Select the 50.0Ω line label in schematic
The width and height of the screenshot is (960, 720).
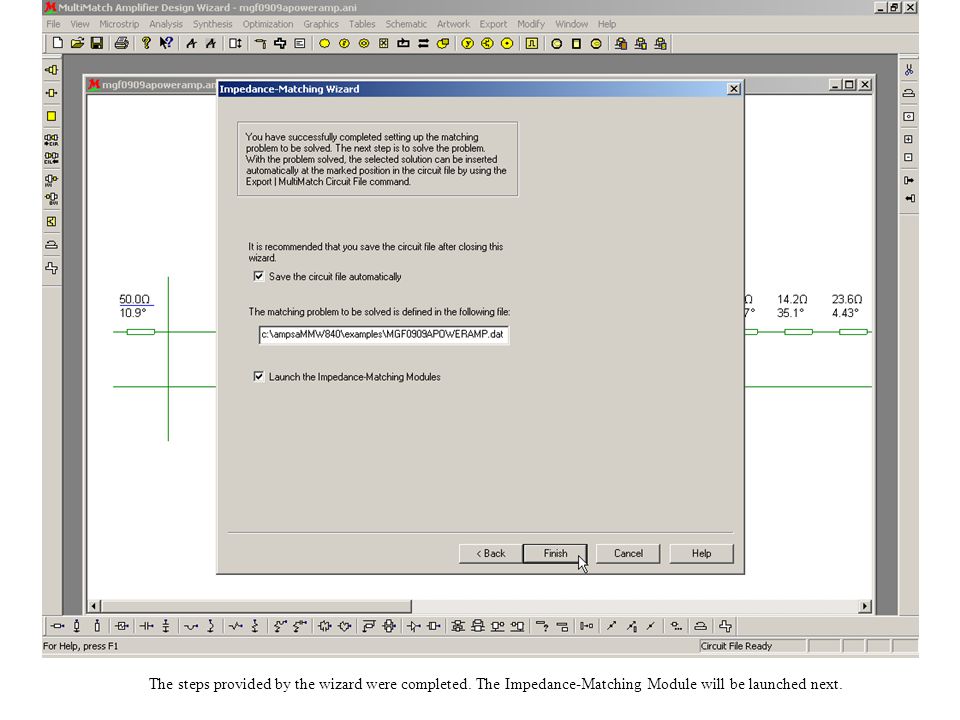point(135,299)
